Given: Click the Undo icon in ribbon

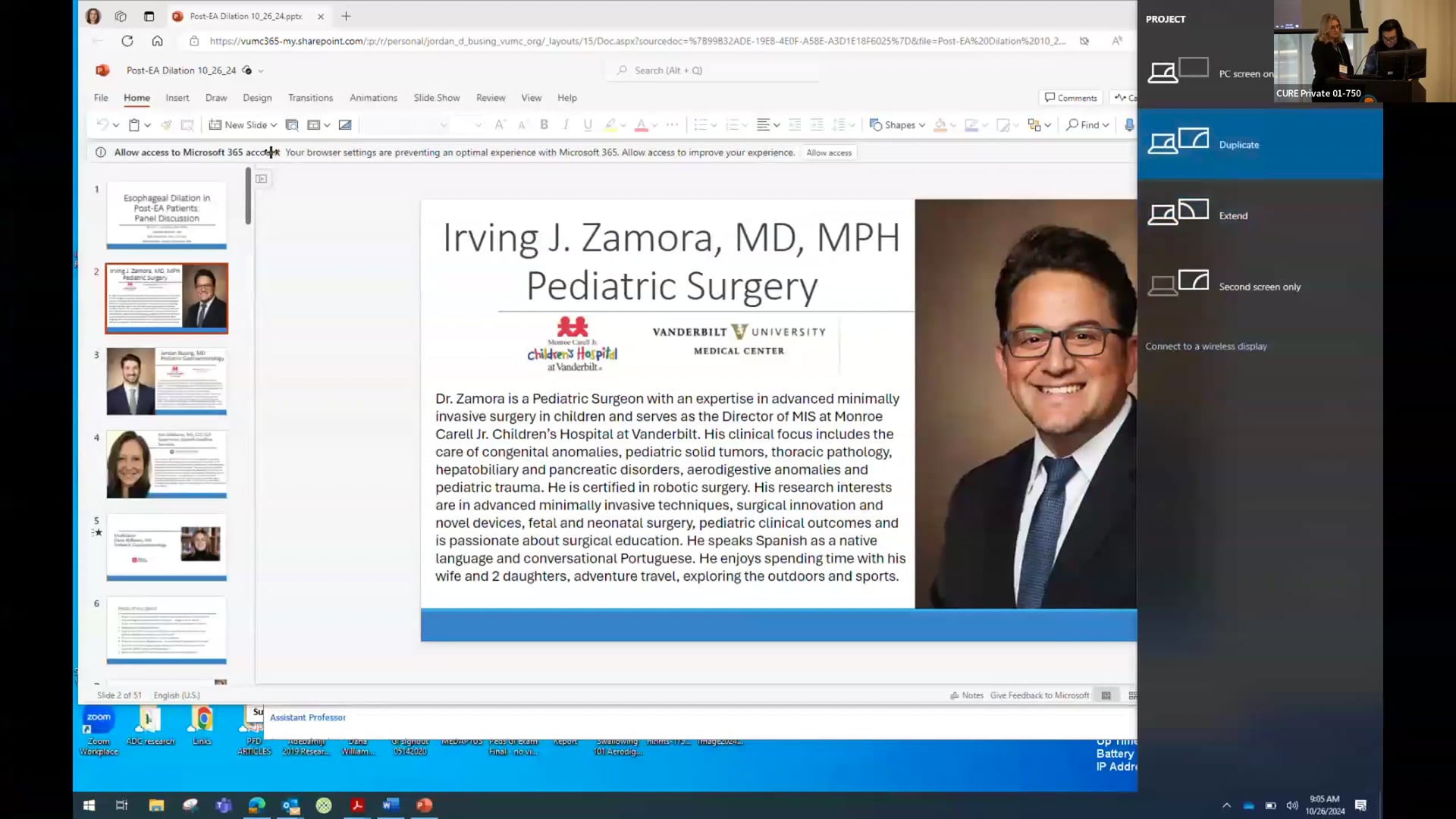Looking at the screenshot, I should pyautogui.click(x=102, y=125).
